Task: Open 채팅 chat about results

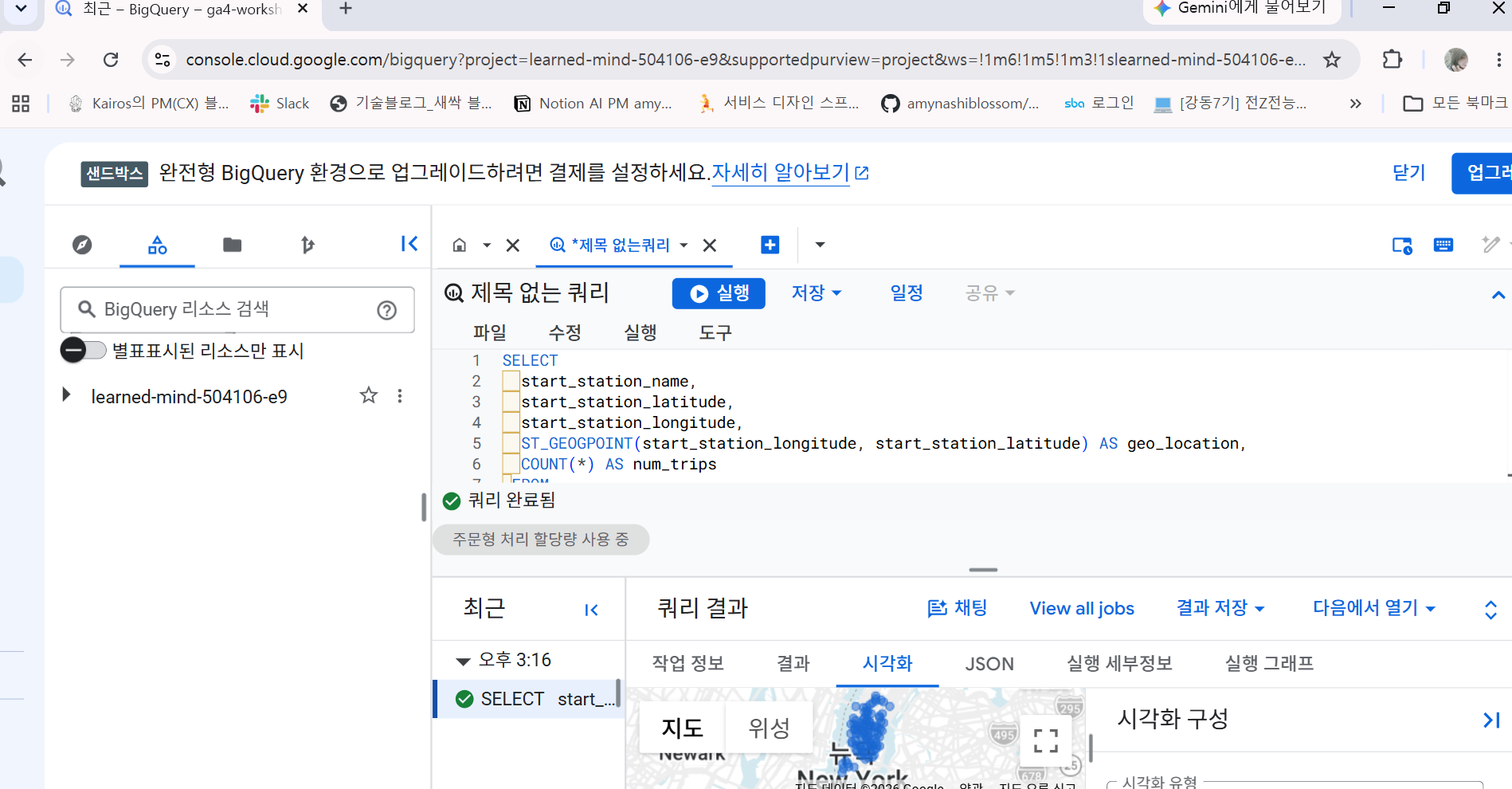Action: click(958, 608)
